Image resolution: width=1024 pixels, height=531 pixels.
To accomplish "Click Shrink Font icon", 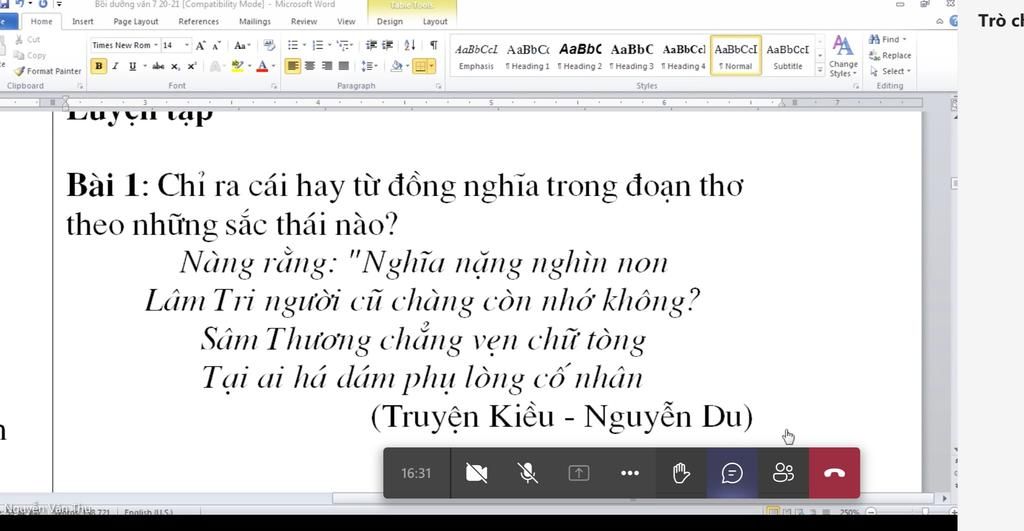I will [x=216, y=45].
